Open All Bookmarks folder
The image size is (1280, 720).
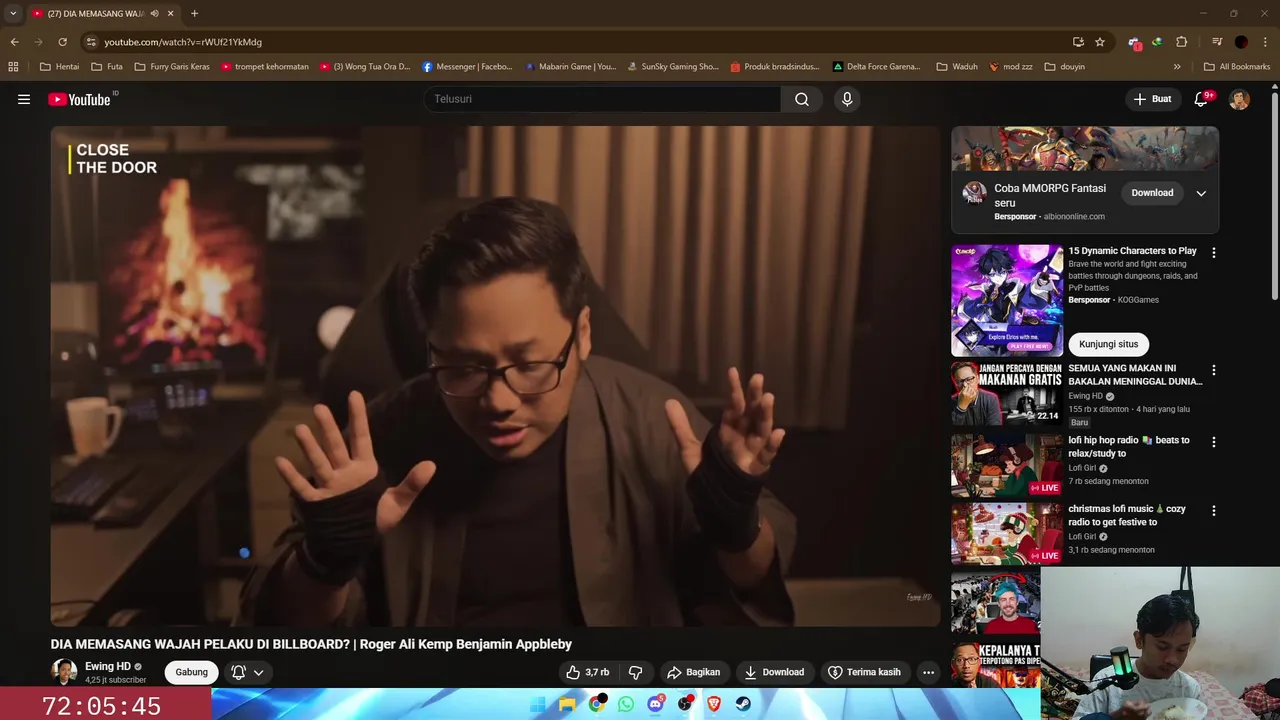coord(1237,67)
